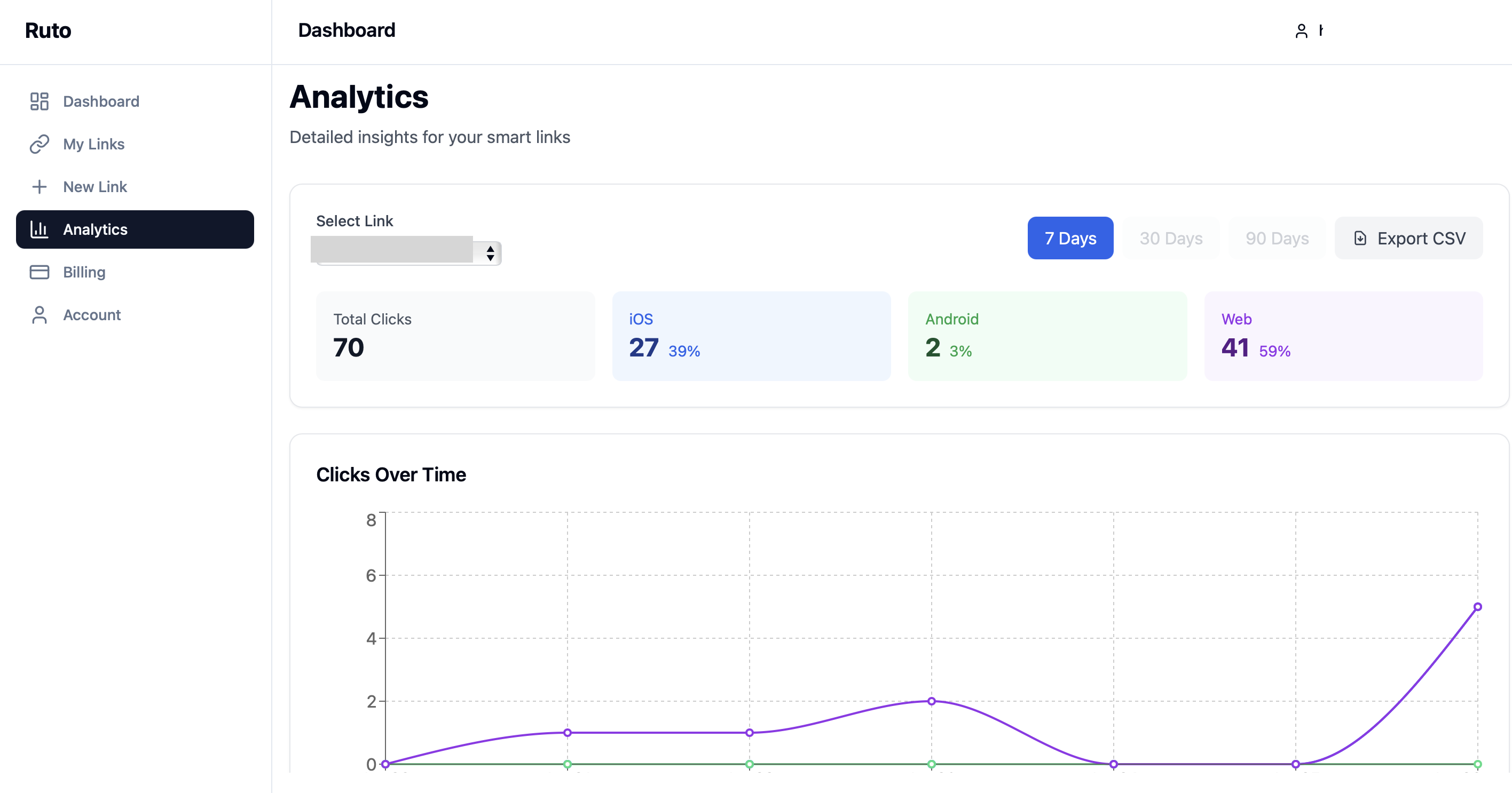The image size is (1512, 793).
Task: Navigate to Billing from the sidebar
Action: click(x=84, y=272)
